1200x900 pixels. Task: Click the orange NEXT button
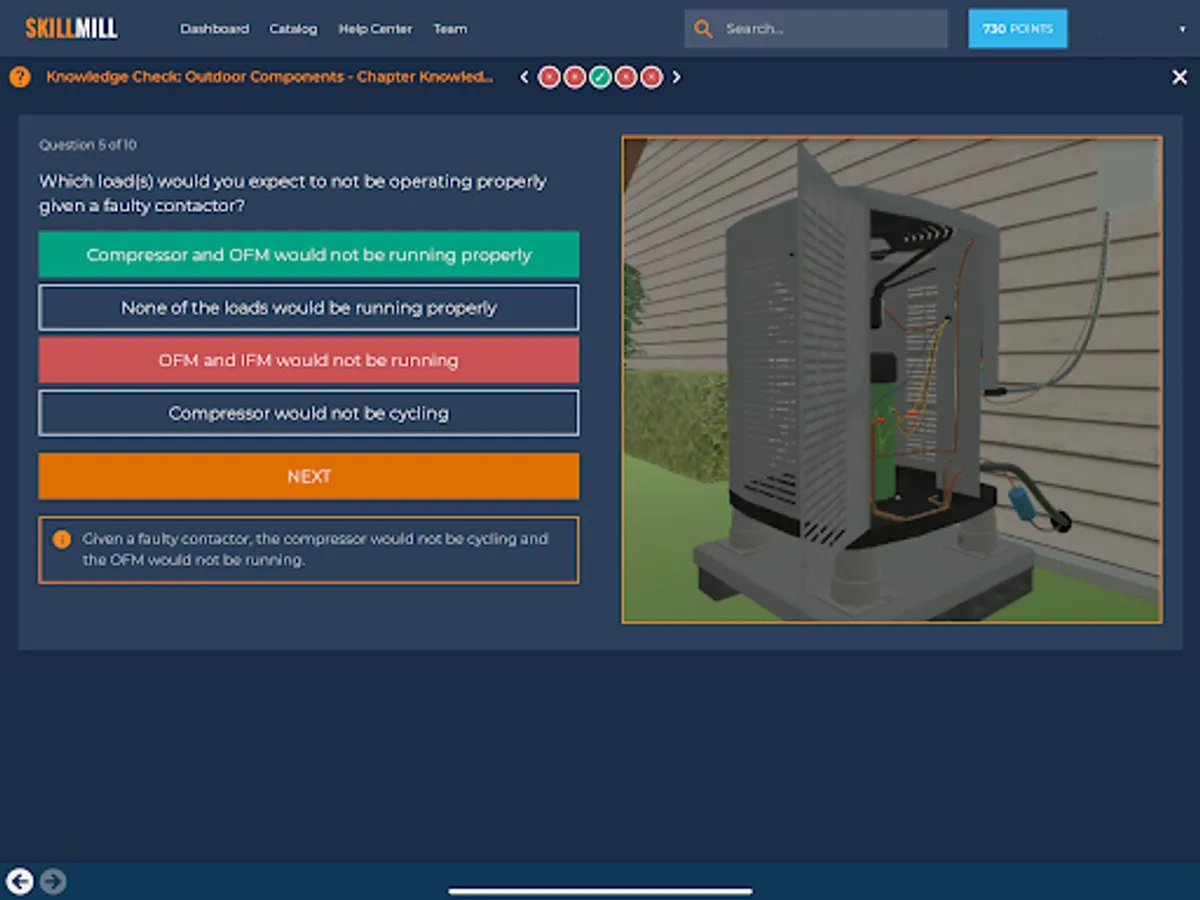pos(309,476)
